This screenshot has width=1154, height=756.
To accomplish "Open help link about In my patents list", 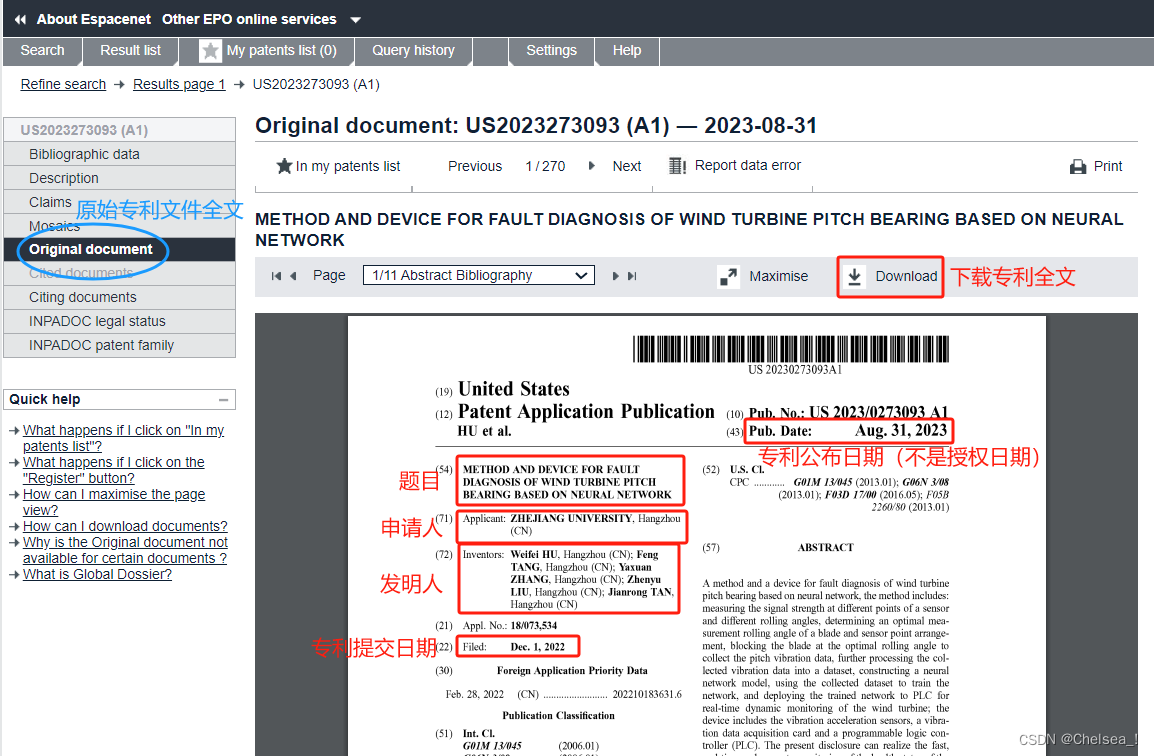I will click(123, 438).
